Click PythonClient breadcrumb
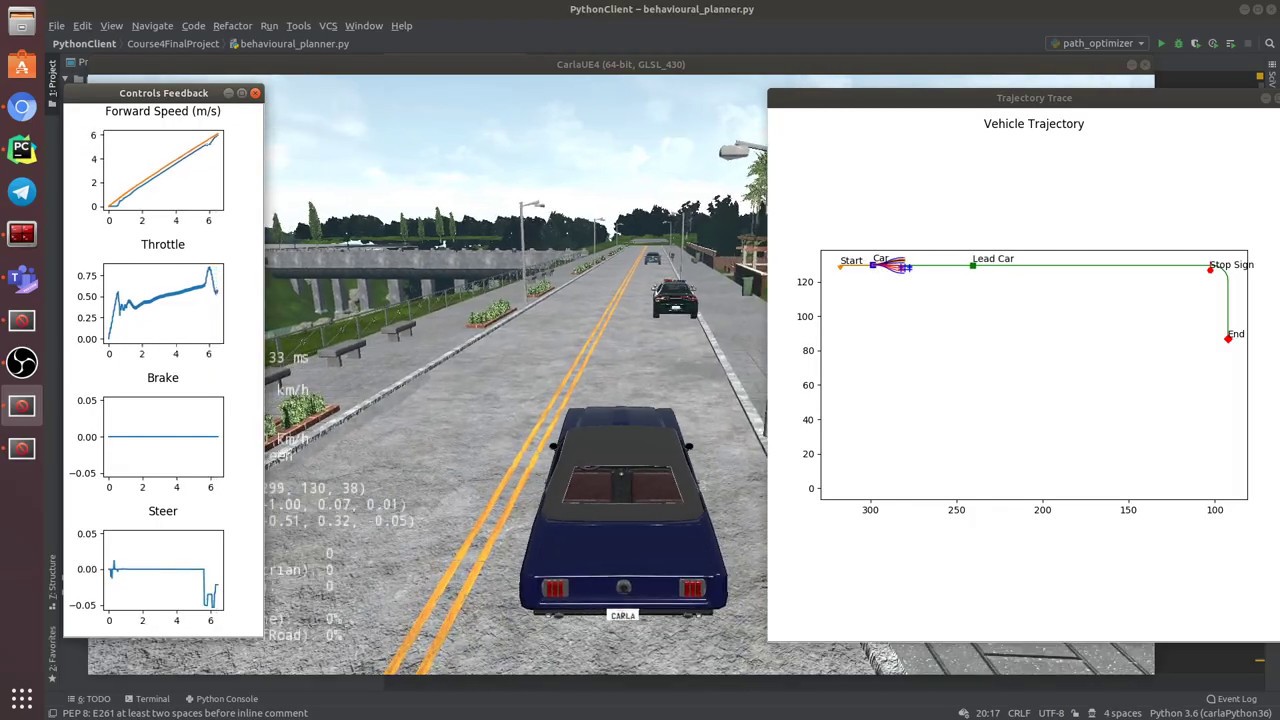This screenshot has height=720, width=1280. coord(84,44)
